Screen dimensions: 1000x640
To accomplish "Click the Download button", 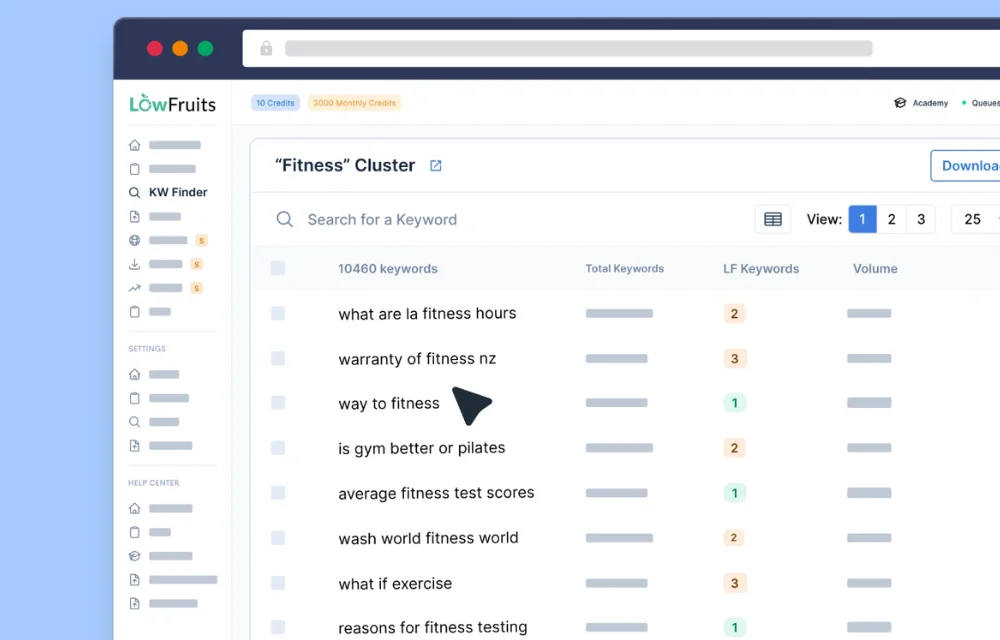I will click(x=966, y=166).
